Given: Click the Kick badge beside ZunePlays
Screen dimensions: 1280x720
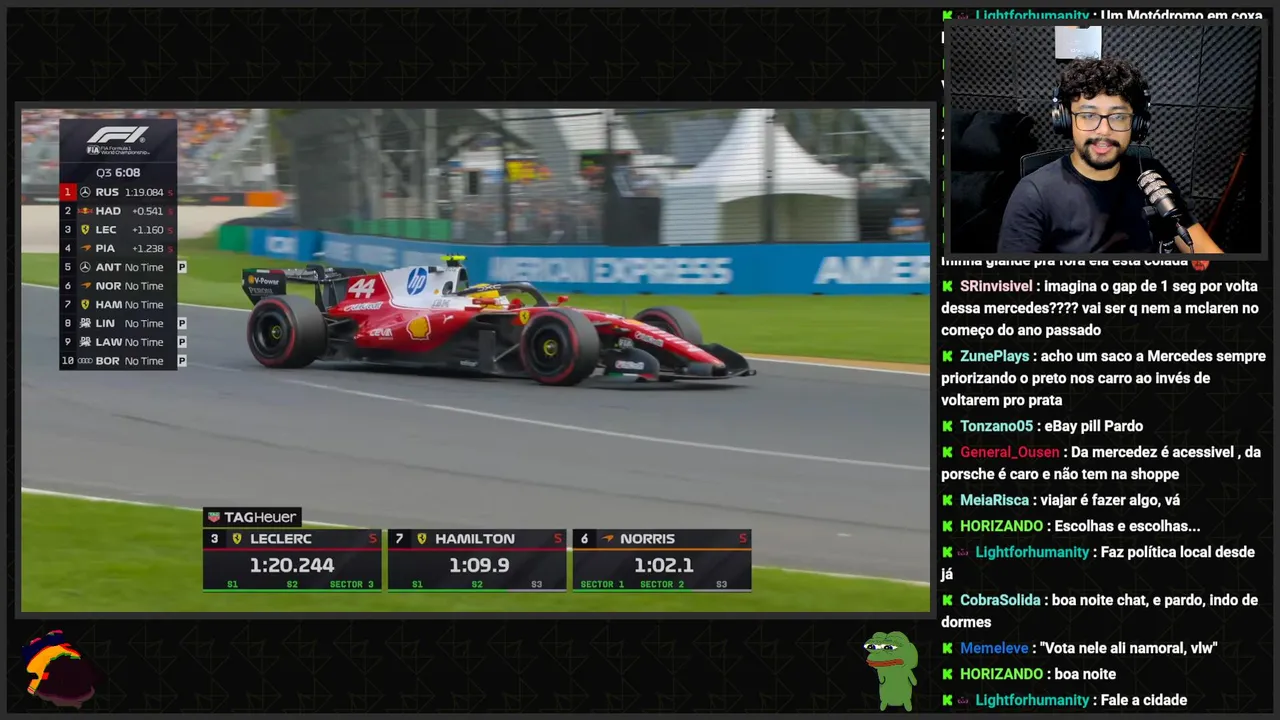Looking at the screenshot, I should 947,356.
